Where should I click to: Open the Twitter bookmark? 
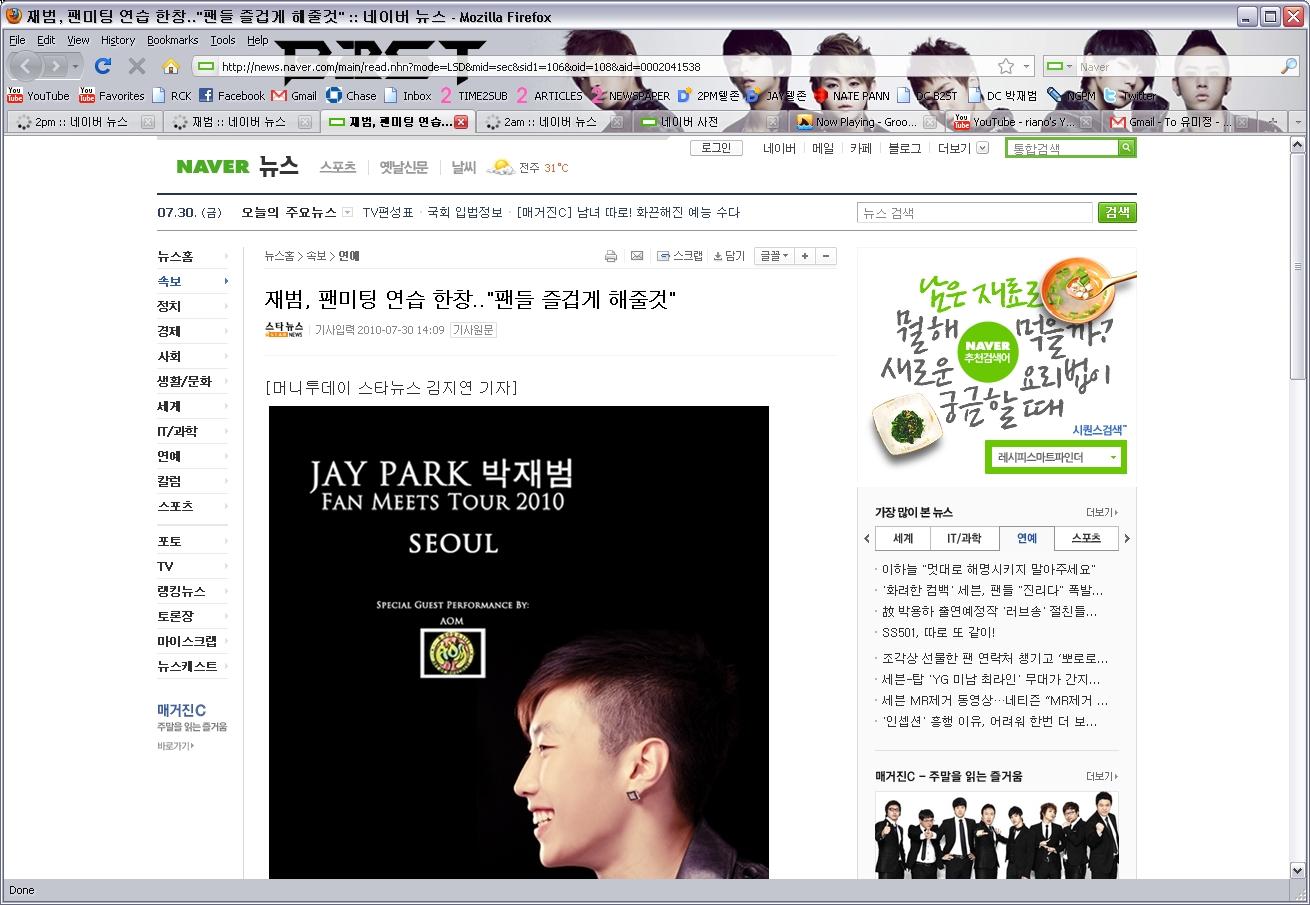click(x=1129, y=96)
